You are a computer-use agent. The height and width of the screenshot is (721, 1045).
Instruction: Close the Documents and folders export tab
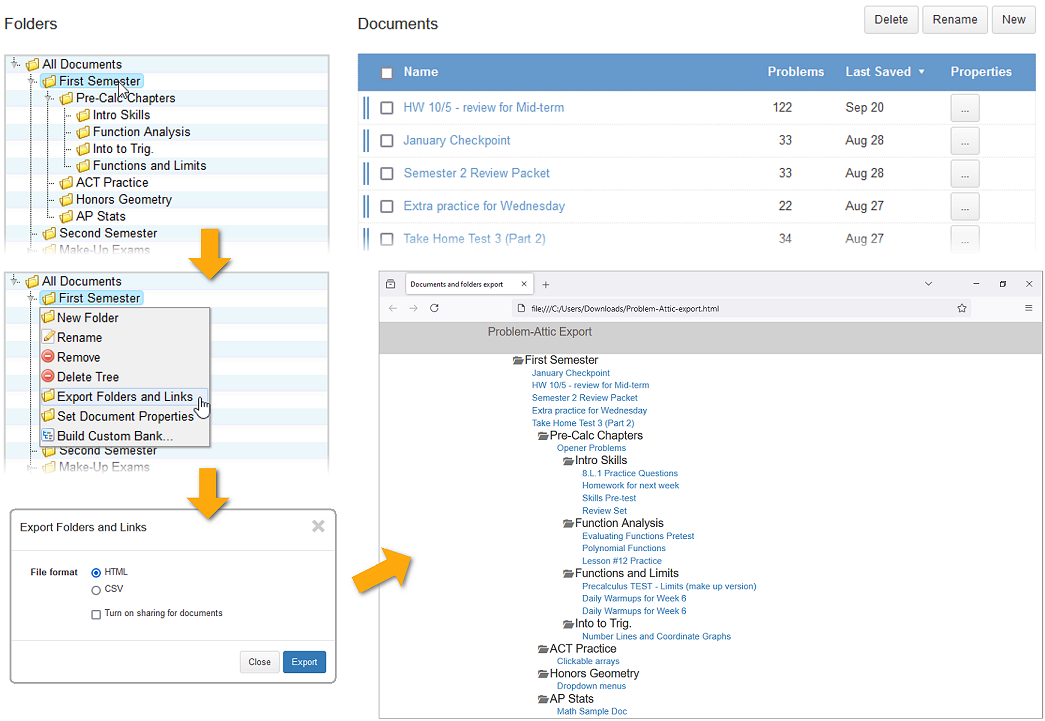(x=524, y=284)
